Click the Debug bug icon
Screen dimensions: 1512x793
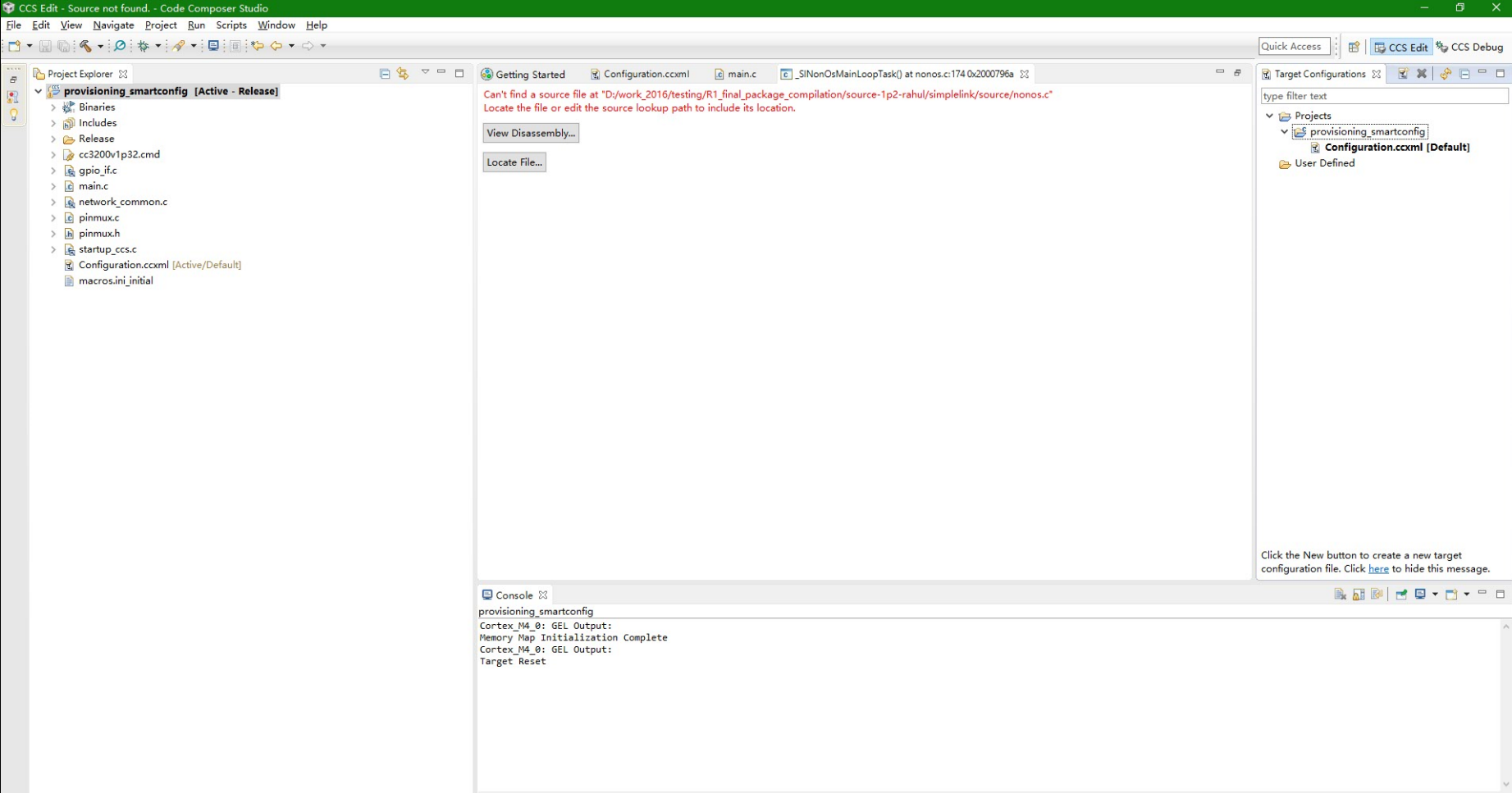pyautogui.click(x=144, y=46)
